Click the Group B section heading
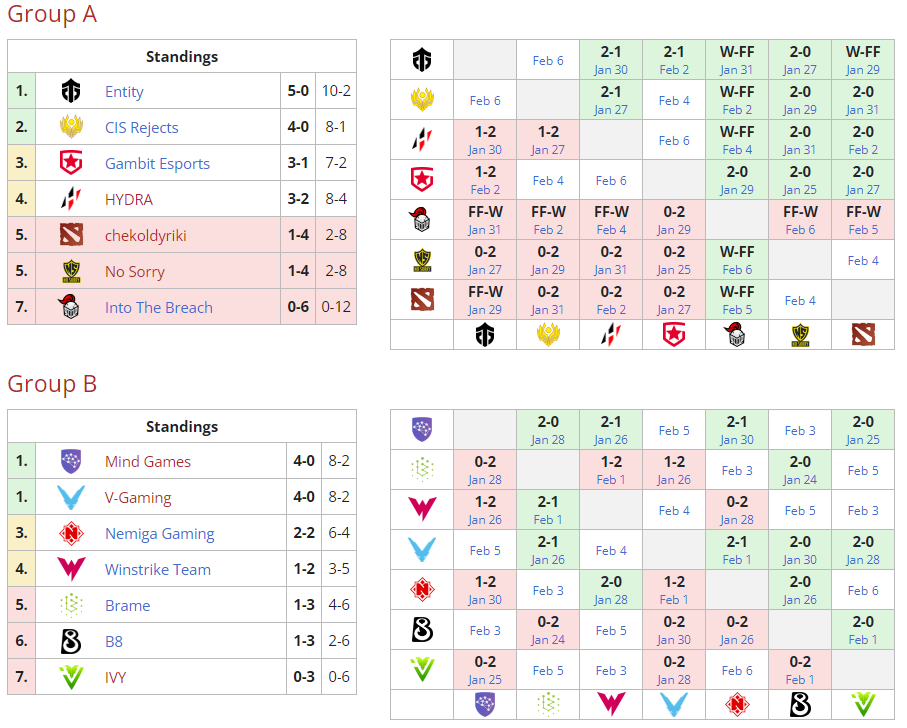The image size is (907, 728). pos(52,384)
